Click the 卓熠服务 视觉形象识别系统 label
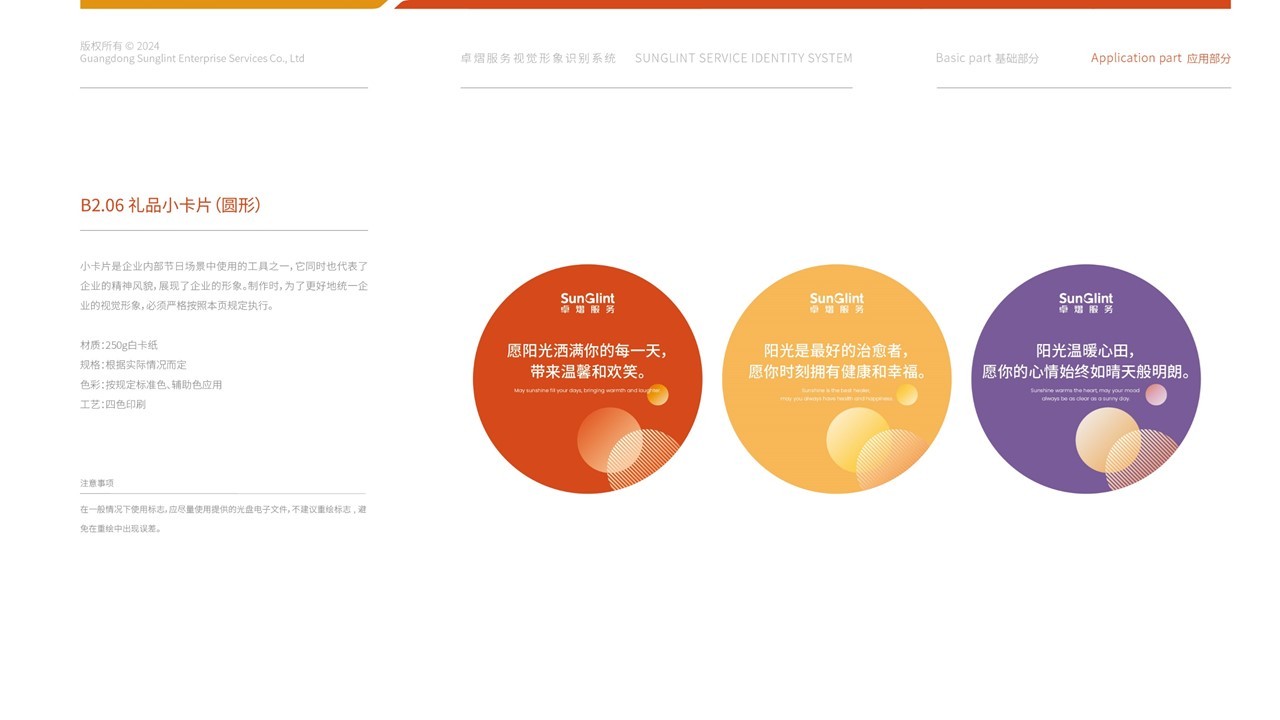This screenshot has width=1280, height=720. click(x=540, y=58)
